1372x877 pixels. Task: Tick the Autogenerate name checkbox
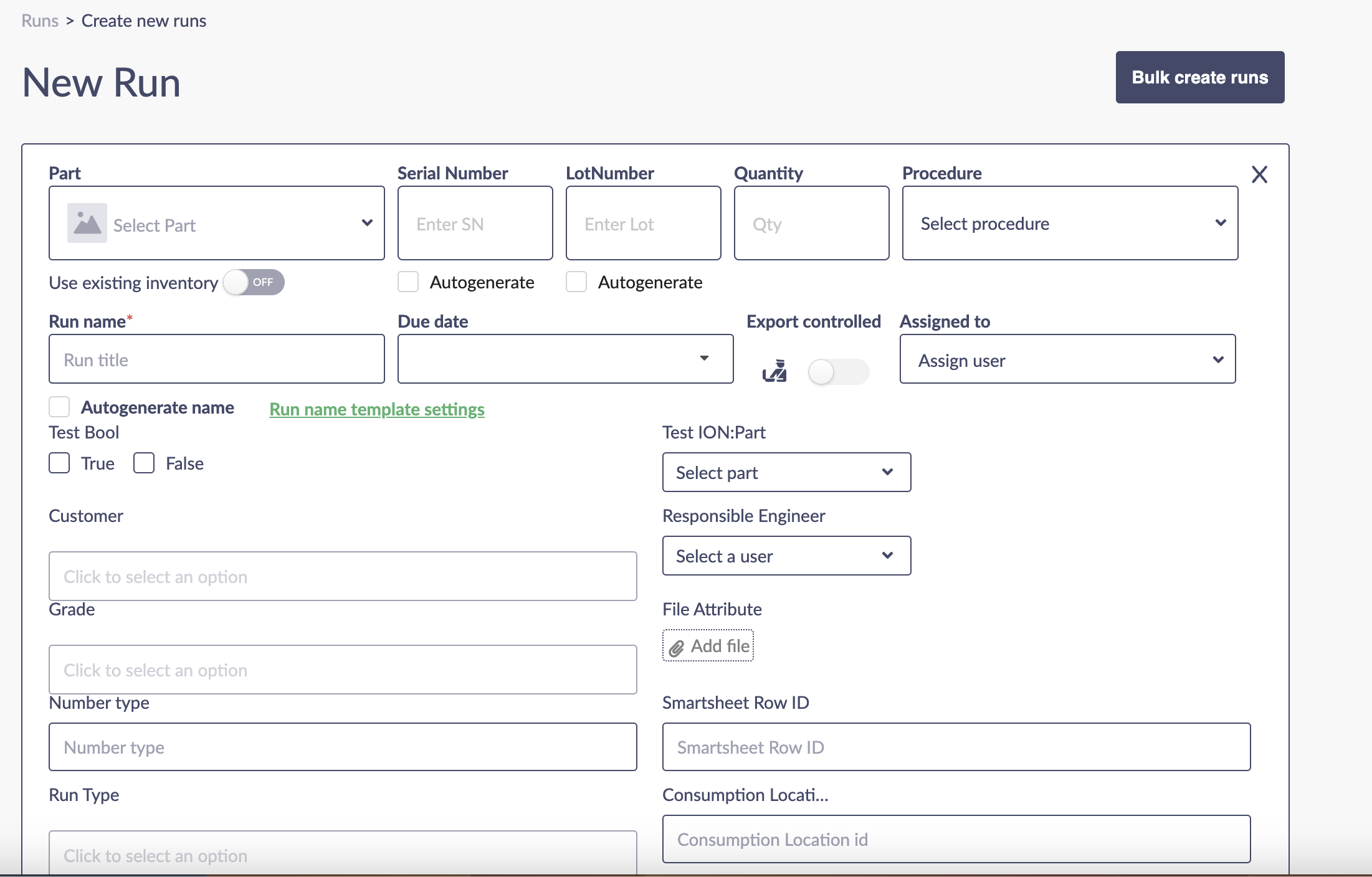(x=59, y=407)
